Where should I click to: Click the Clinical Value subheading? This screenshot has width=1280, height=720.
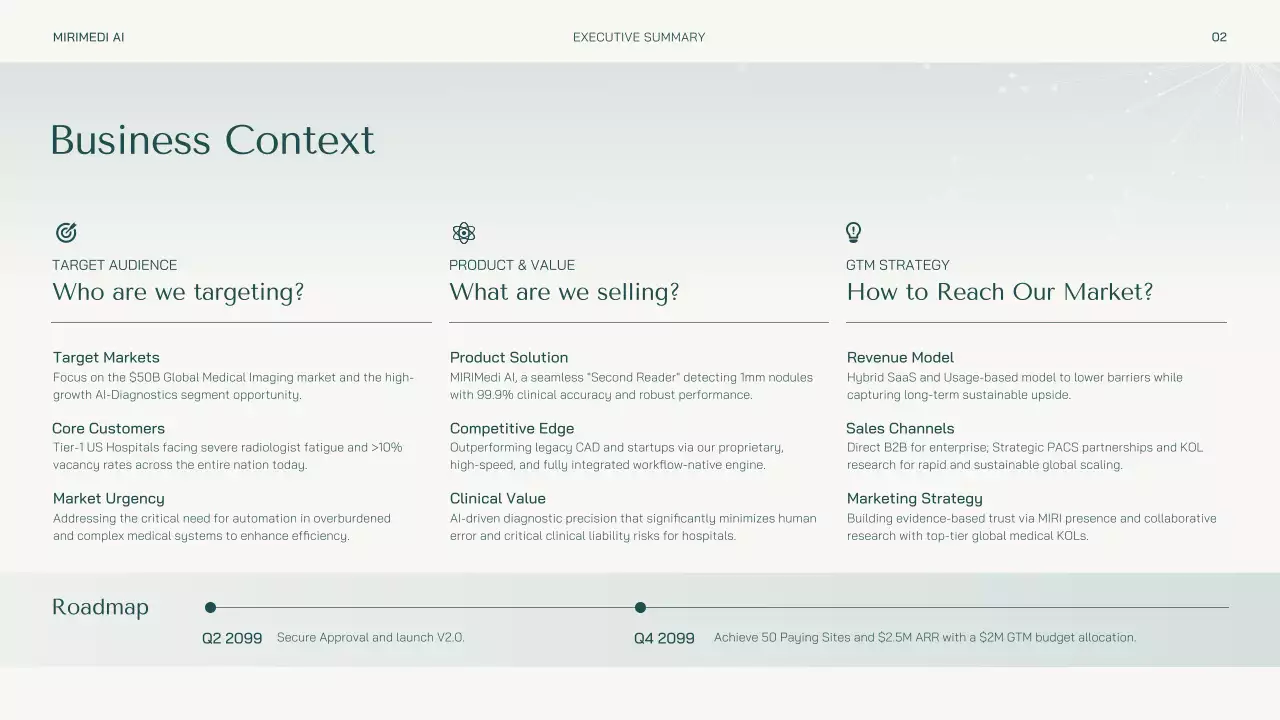pyautogui.click(x=498, y=498)
